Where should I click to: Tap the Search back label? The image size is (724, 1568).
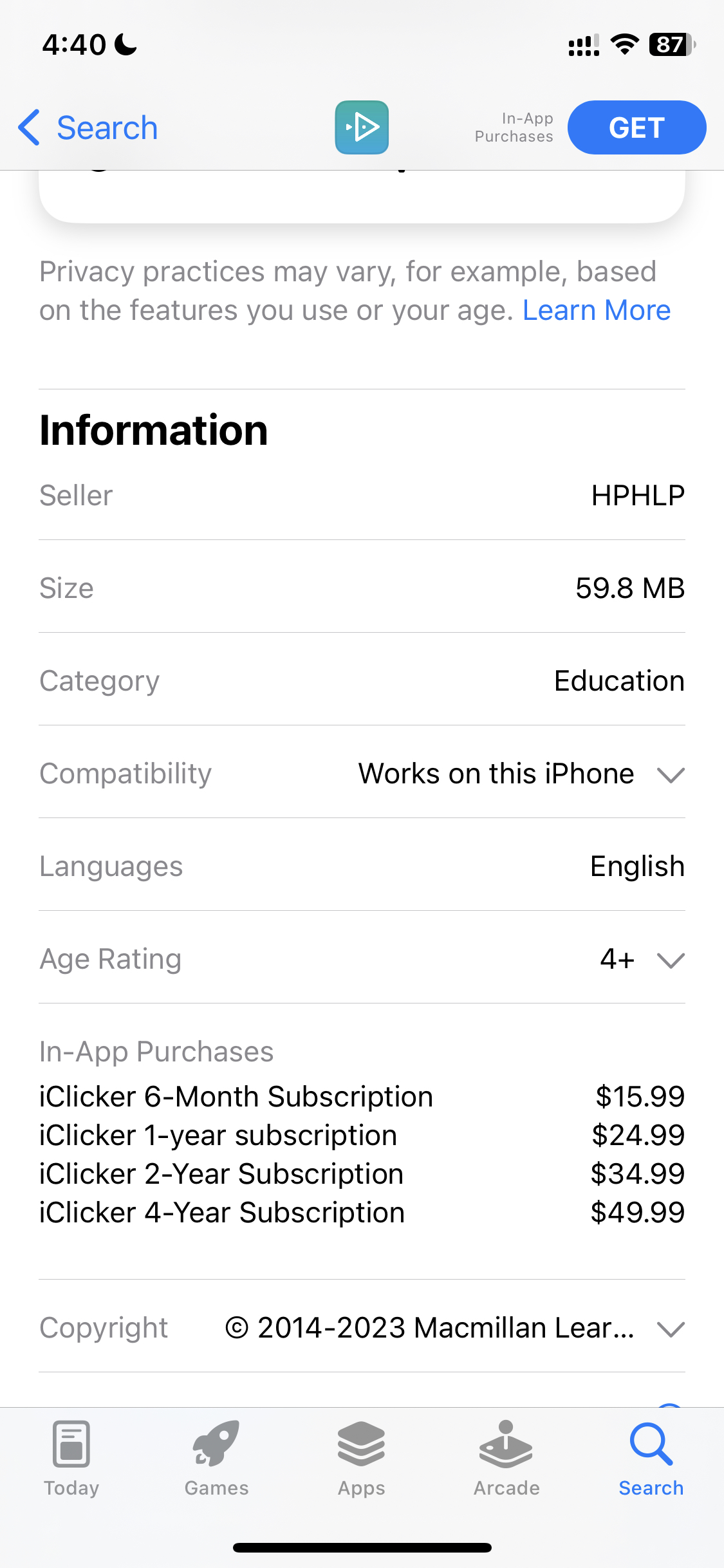[x=107, y=127]
